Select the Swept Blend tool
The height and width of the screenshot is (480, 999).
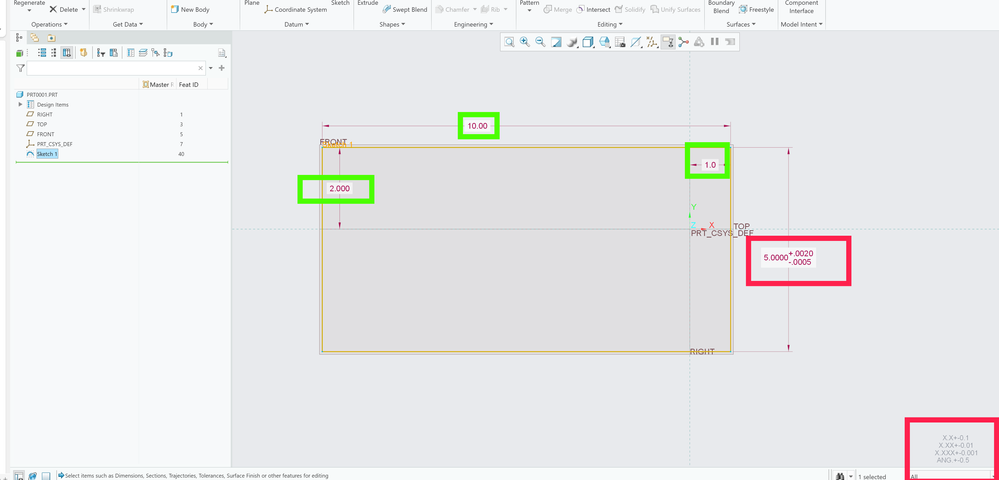tap(405, 10)
